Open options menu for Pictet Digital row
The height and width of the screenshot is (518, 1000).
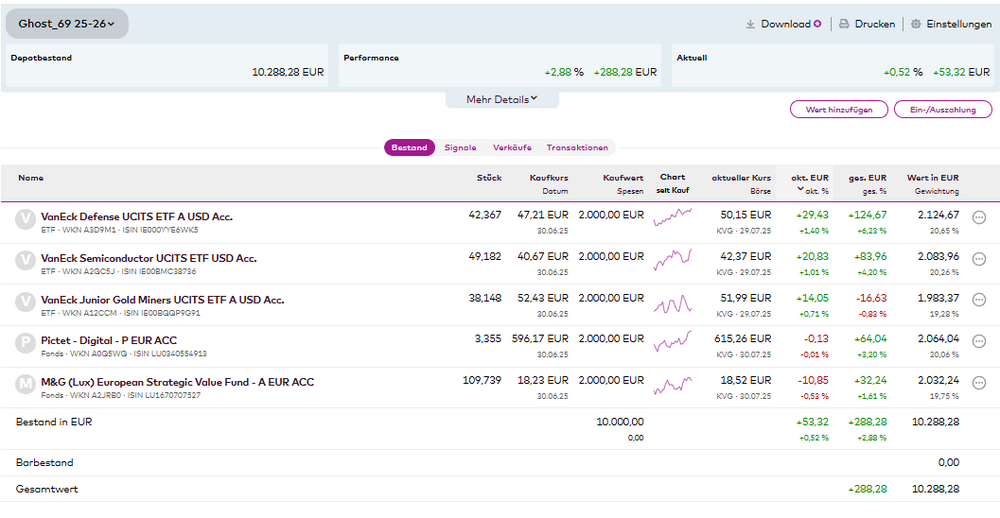pos(979,342)
